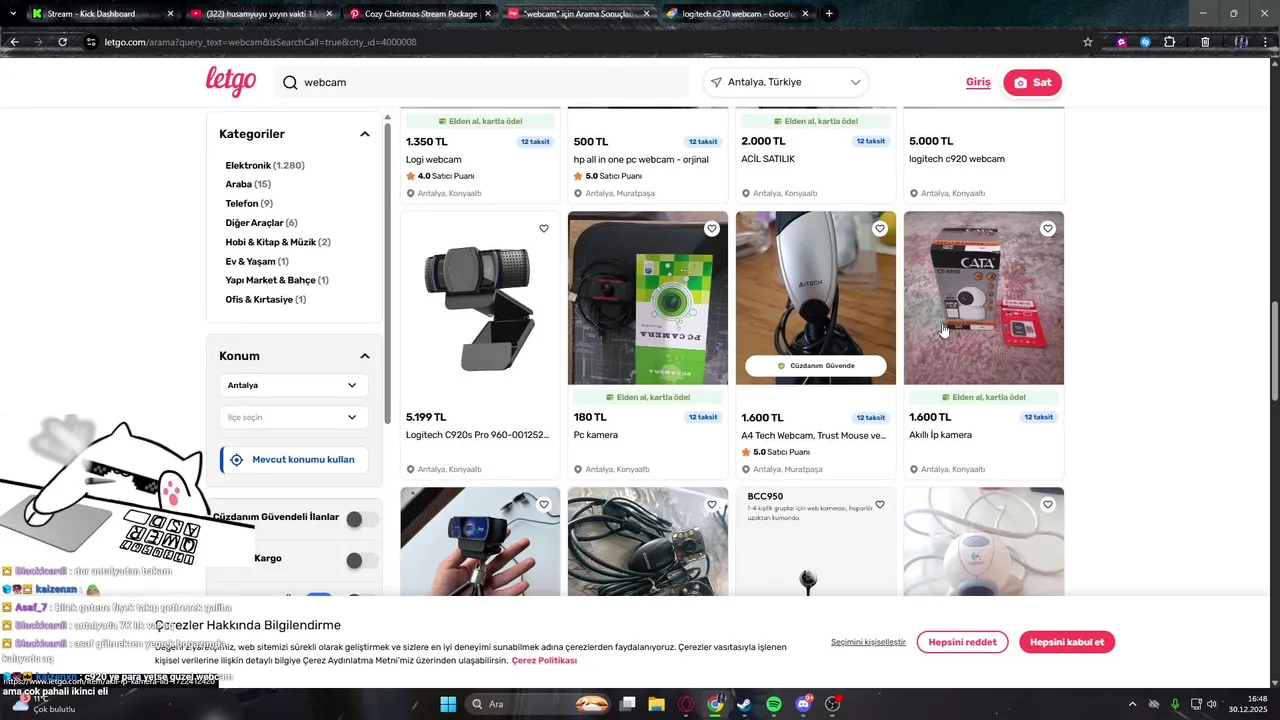This screenshot has height=720, width=1280.
Task: Select Ofis & Kırtasiye category
Action: point(266,300)
